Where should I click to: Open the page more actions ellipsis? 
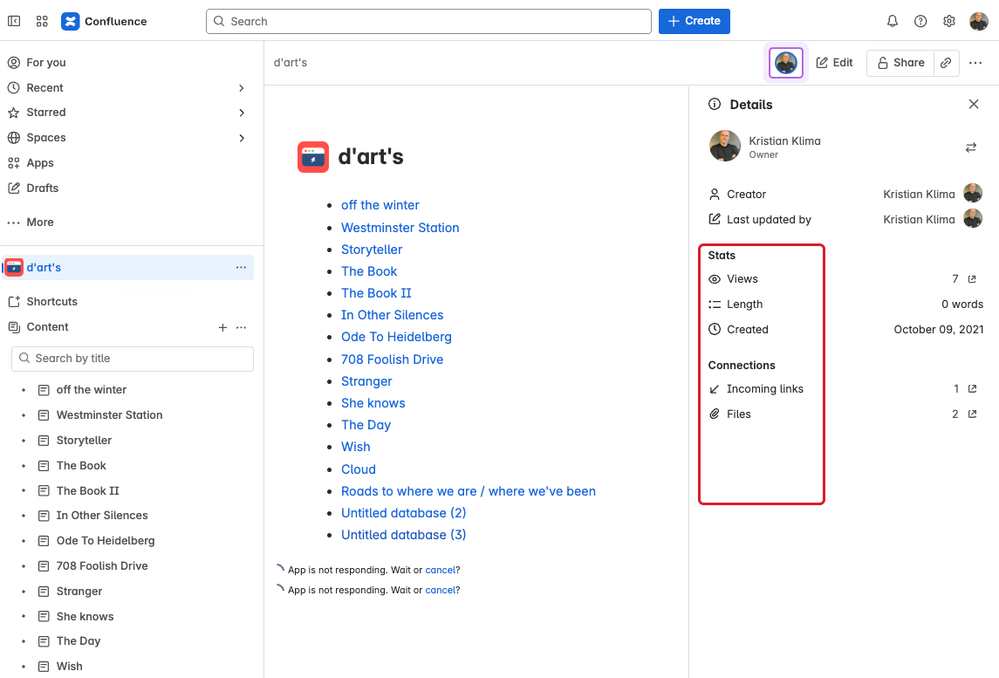coord(975,62)
